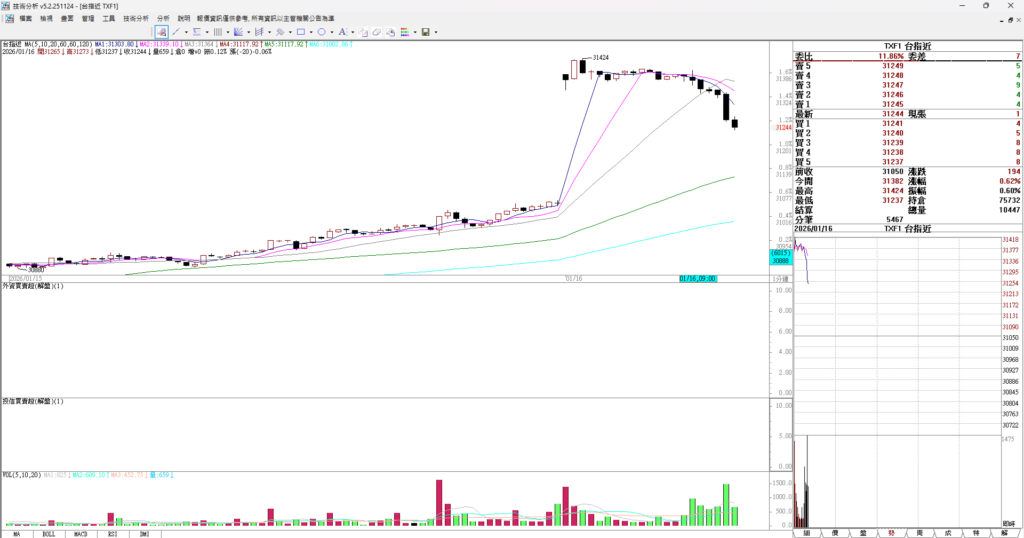Open the rectangle tool dropdown arrow
The width and height of the screenshot is (1024, 538).
[310, 32]
